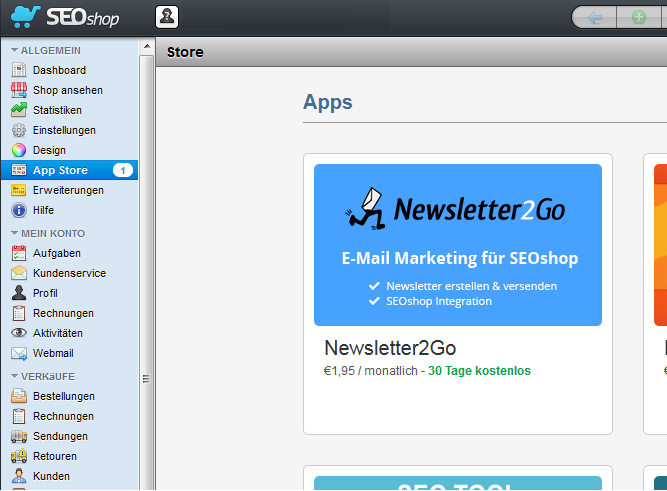Click the sidebar scrollbar up arrow
The image size is (667, 491).
147,46
